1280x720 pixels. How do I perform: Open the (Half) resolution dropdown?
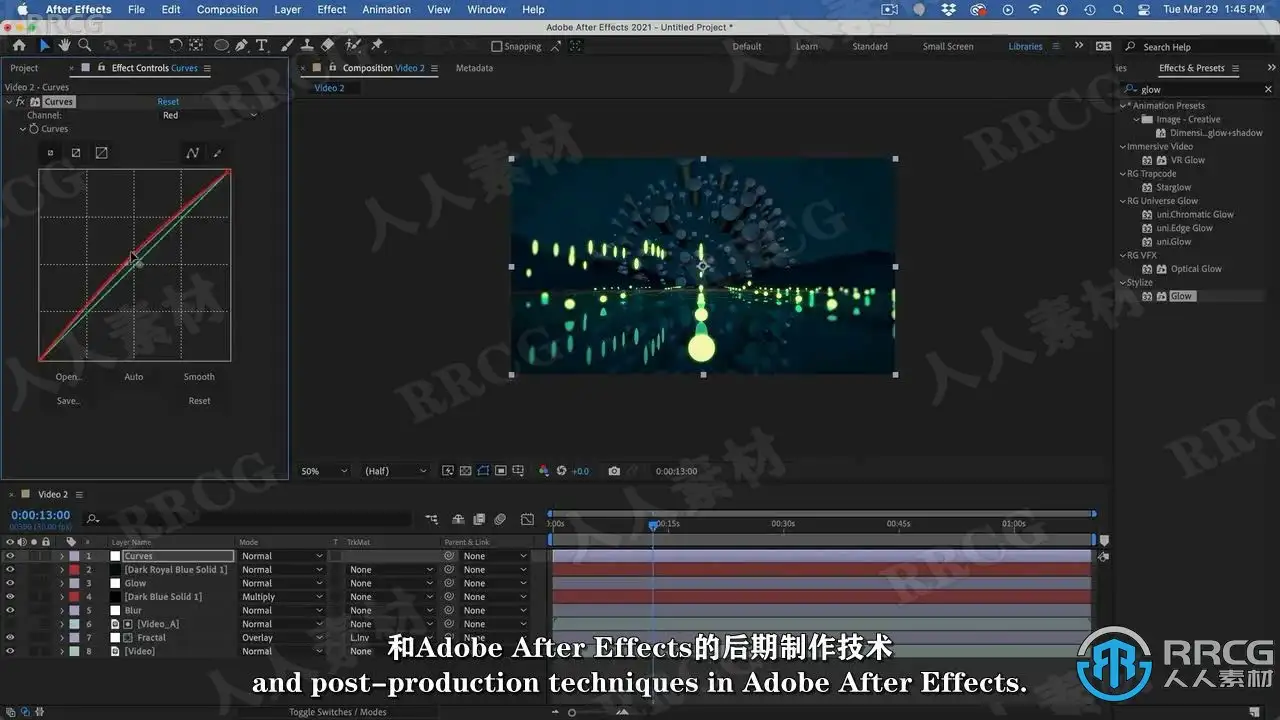[395, 471]
